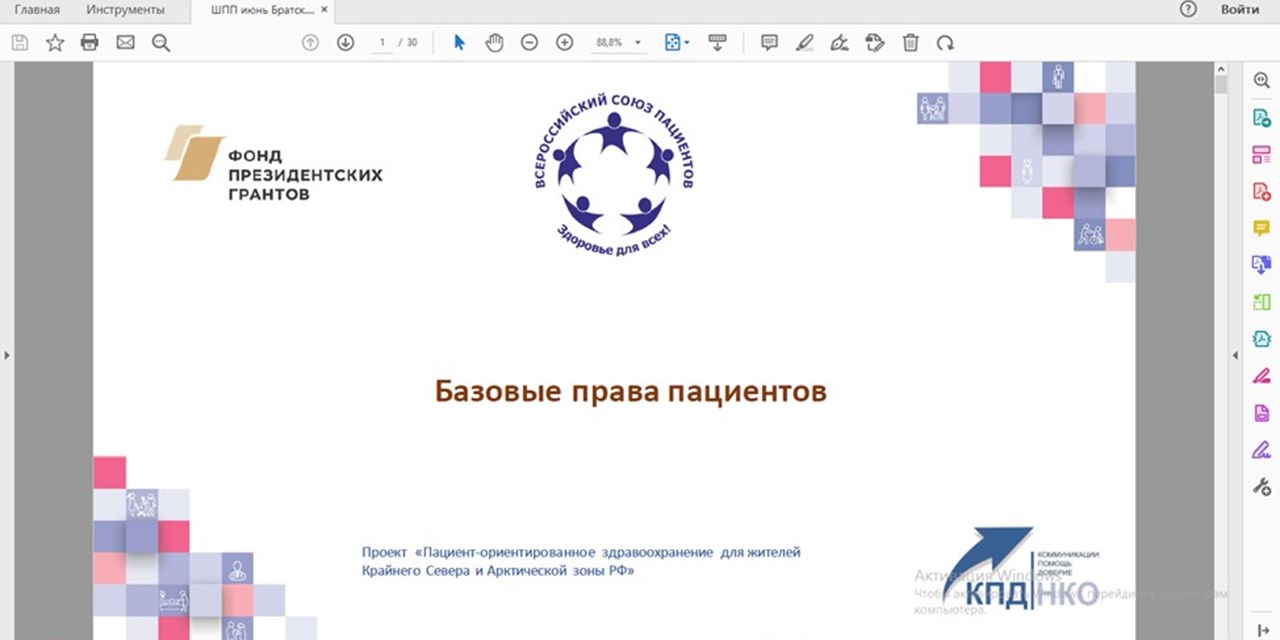1280x640 pixels.
Task: Add a sticky note comment
Action: [769, 42]
